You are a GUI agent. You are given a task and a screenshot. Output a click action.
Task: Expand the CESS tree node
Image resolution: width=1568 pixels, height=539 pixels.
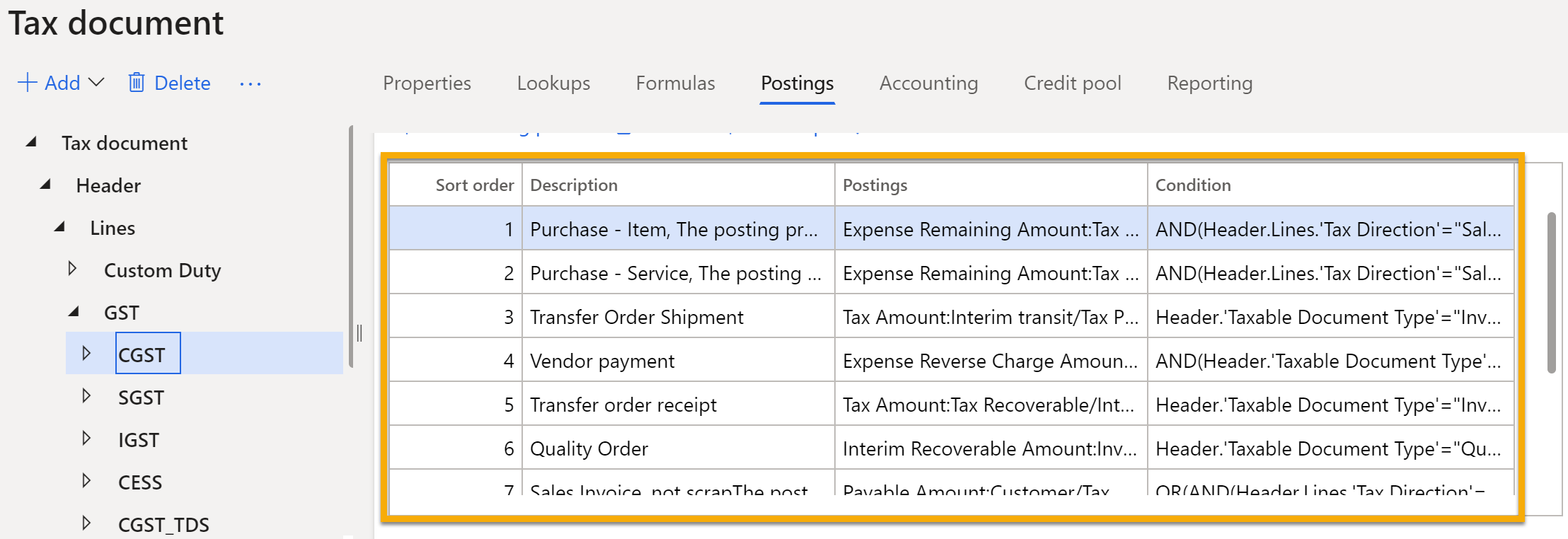pyautogui.click(x=86, y=481)
